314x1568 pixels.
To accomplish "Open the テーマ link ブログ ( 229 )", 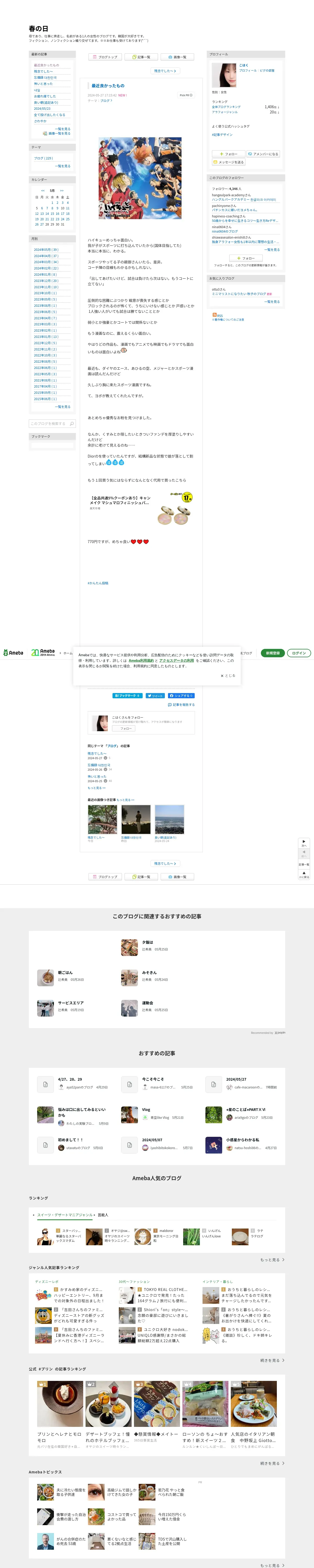I will (x=43, y=158).
